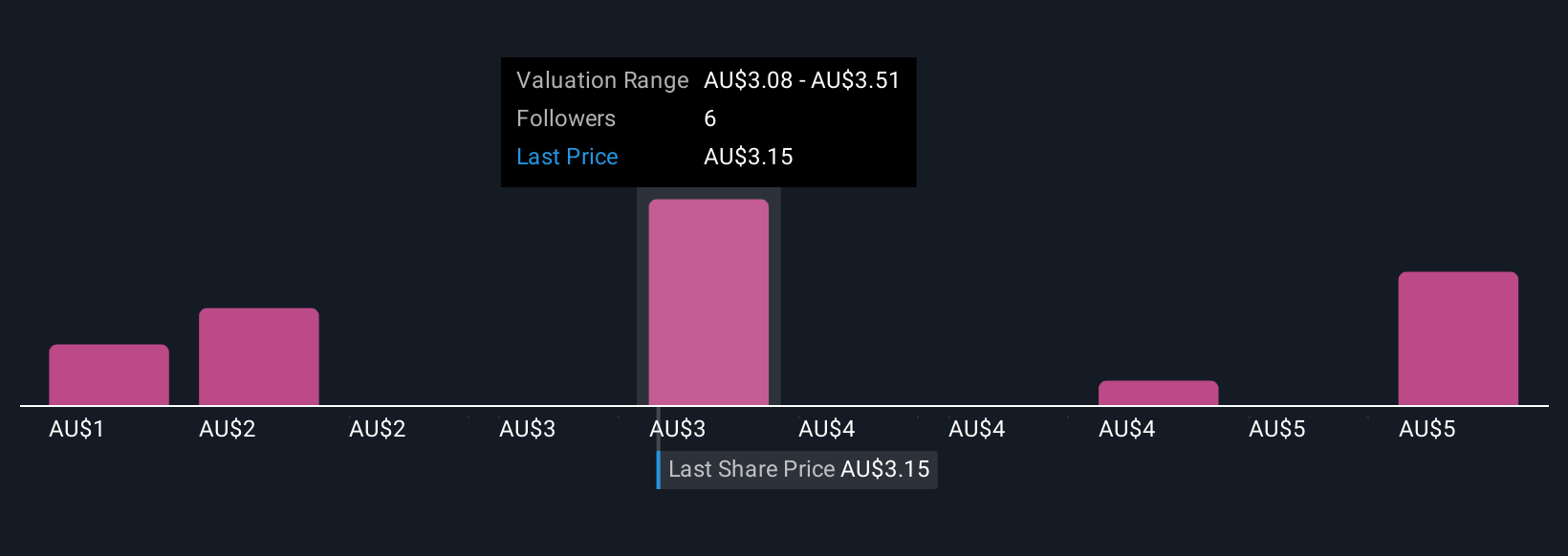Click the tallest highlighted valuation bar
This screenshot has height=556, width=1568.
point(708,302)
